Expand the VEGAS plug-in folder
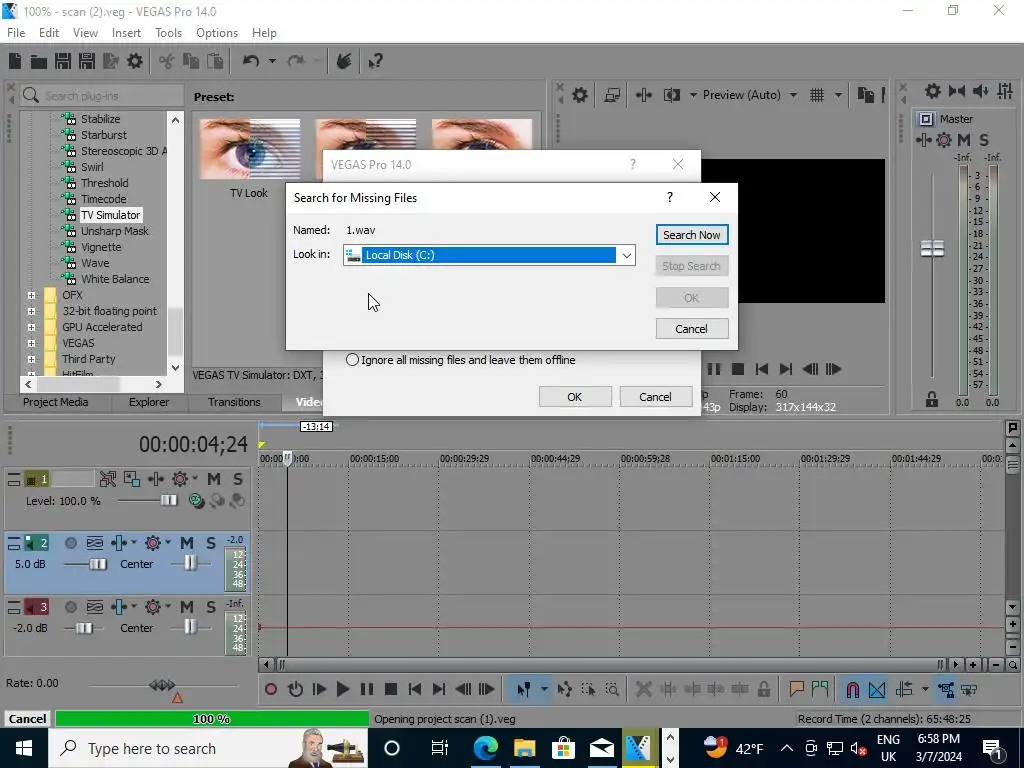The height and width of the screenshot is (768, 1024). pyautogui.click(x=31, y=343)
